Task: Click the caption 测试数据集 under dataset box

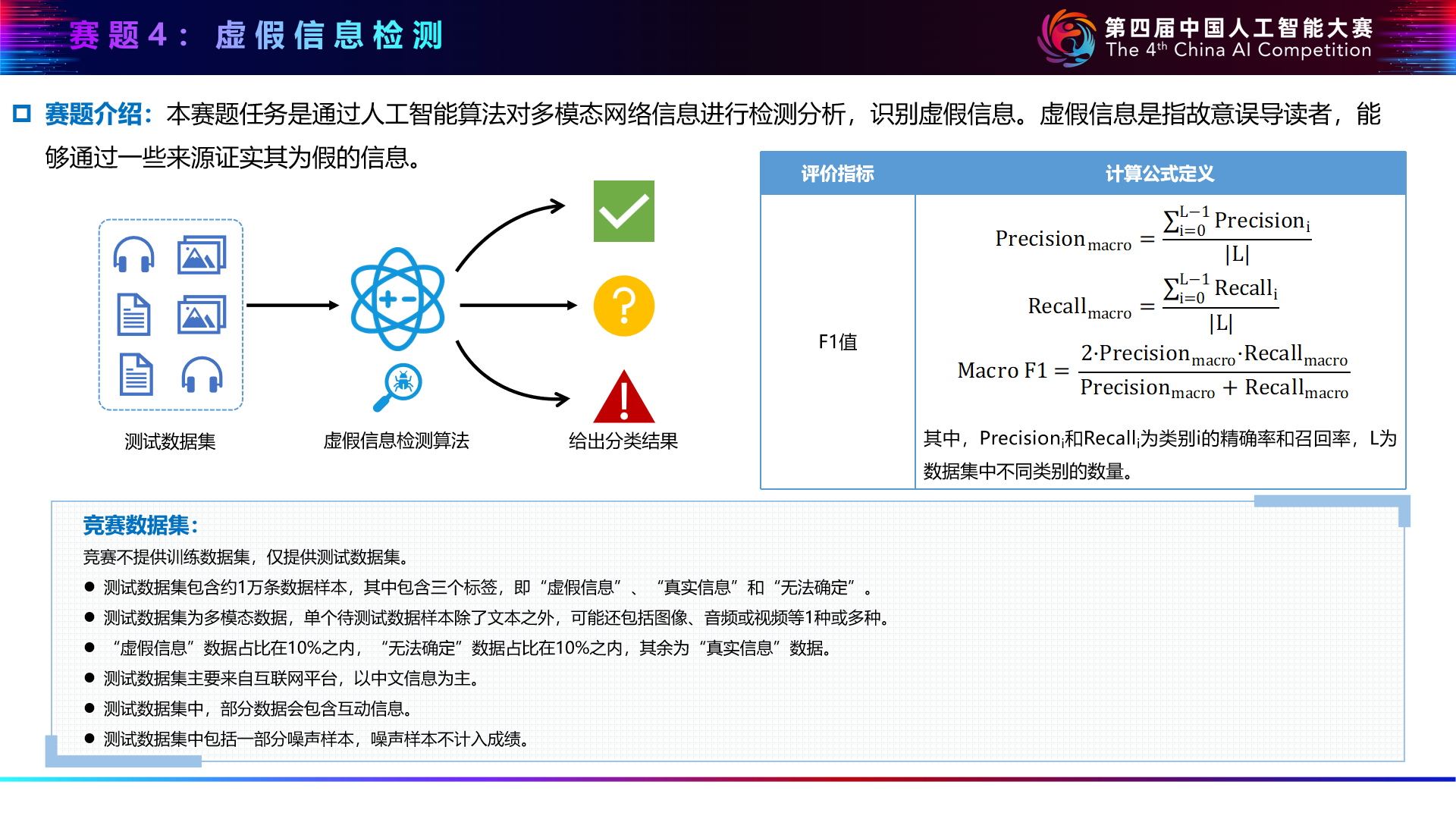Action: (170, 441)
